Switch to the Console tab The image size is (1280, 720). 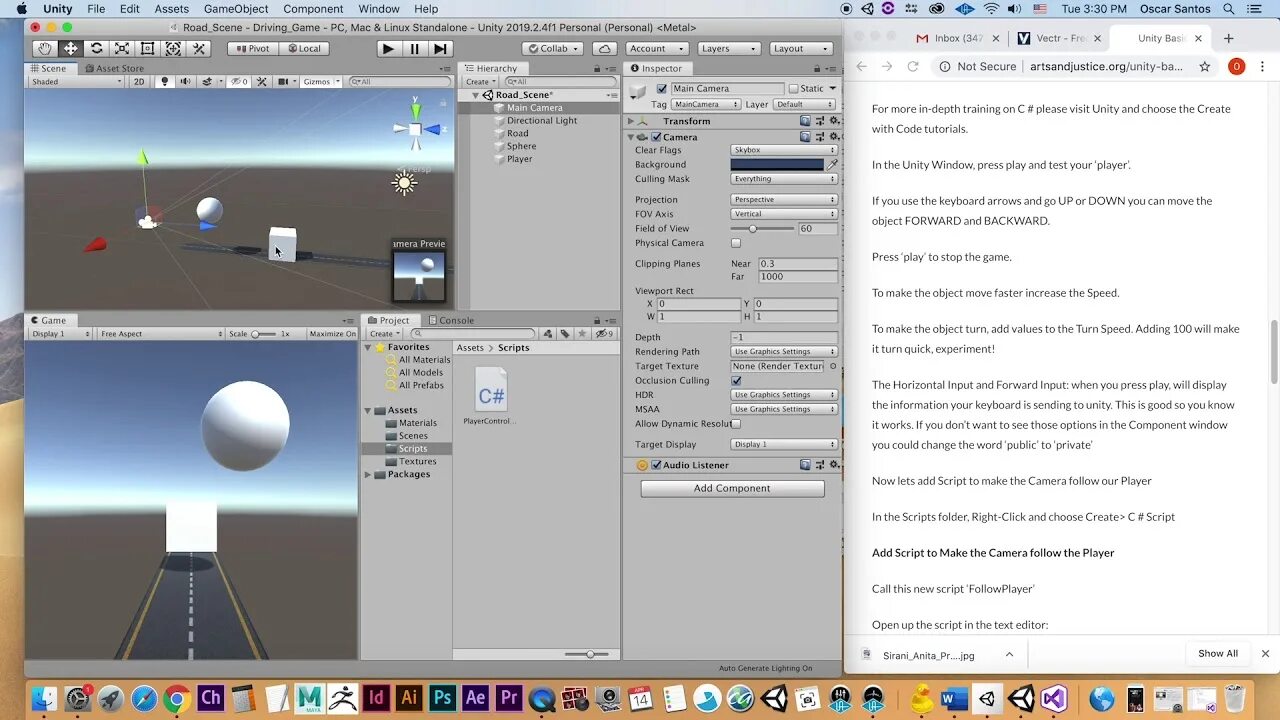[x=451, y=320]
